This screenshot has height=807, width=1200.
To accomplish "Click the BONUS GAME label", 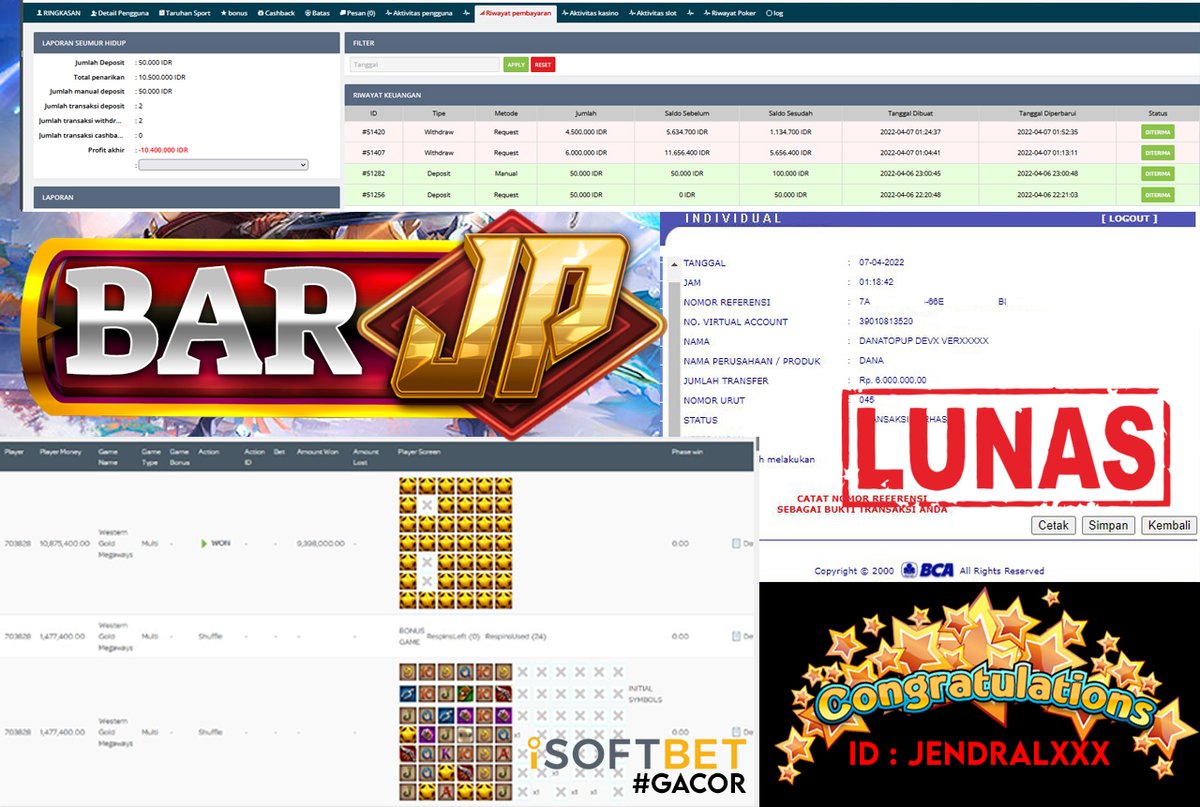I will pyautogui.click(x=413, y=636).
